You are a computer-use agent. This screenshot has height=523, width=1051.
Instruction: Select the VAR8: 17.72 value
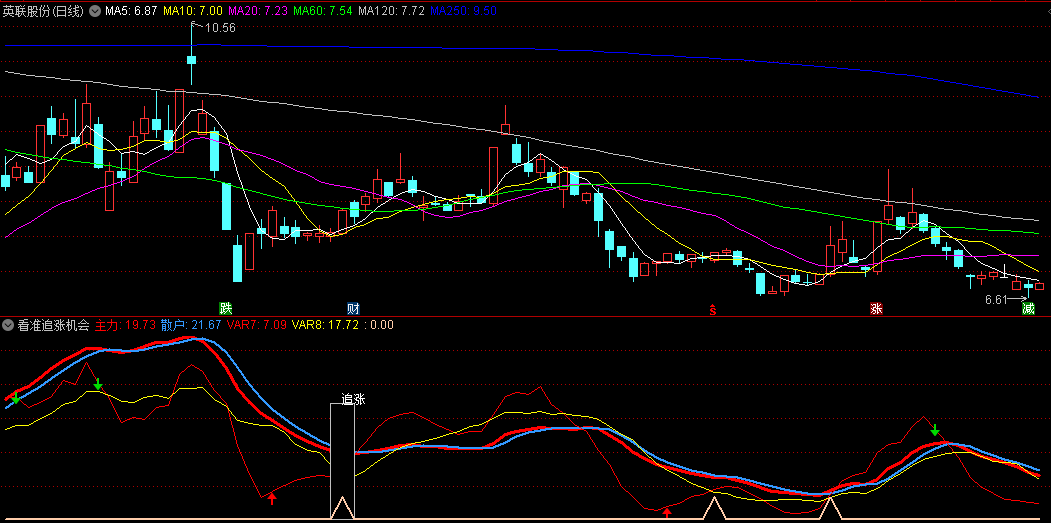pyautogui.click(x=325, y=325)
